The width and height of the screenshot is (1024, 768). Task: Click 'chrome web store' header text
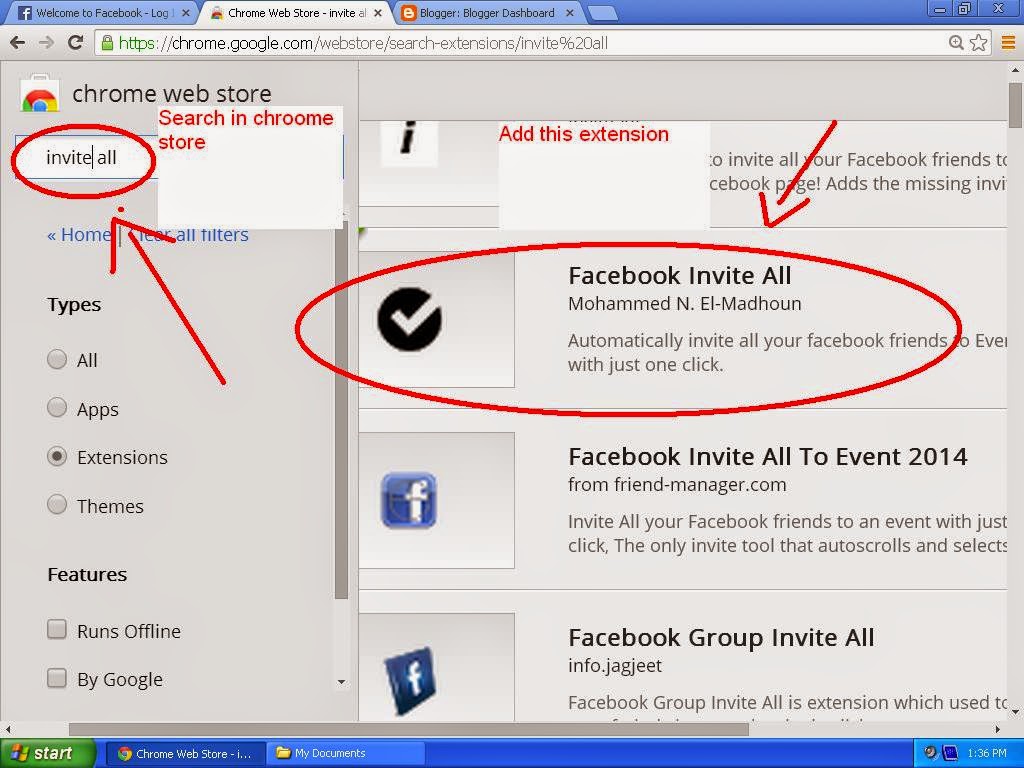172,94
